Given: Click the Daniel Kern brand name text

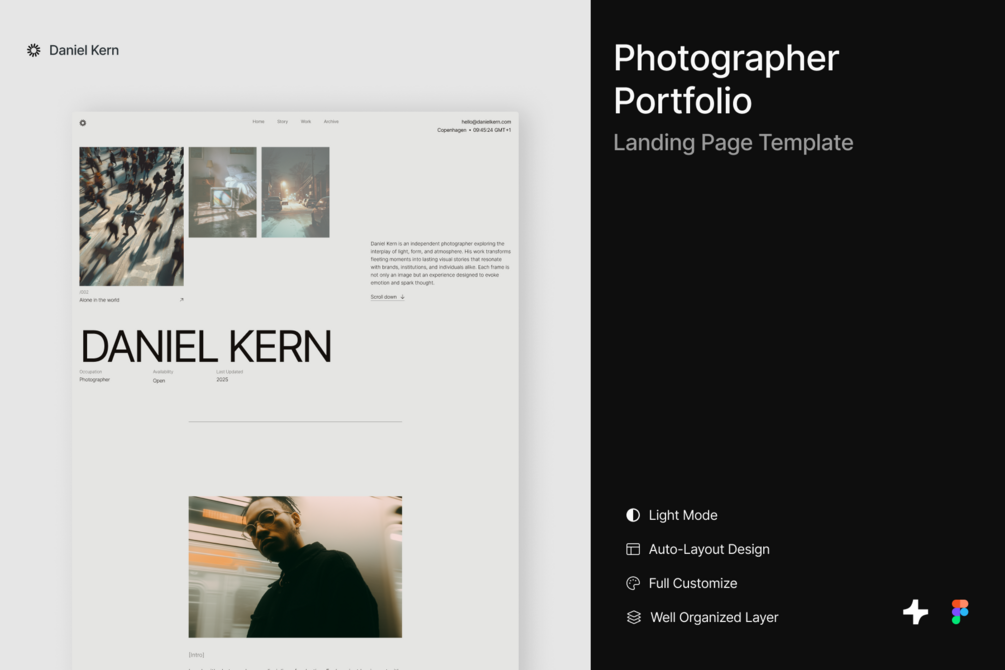Looking at the screenshot, I should 84,50.
